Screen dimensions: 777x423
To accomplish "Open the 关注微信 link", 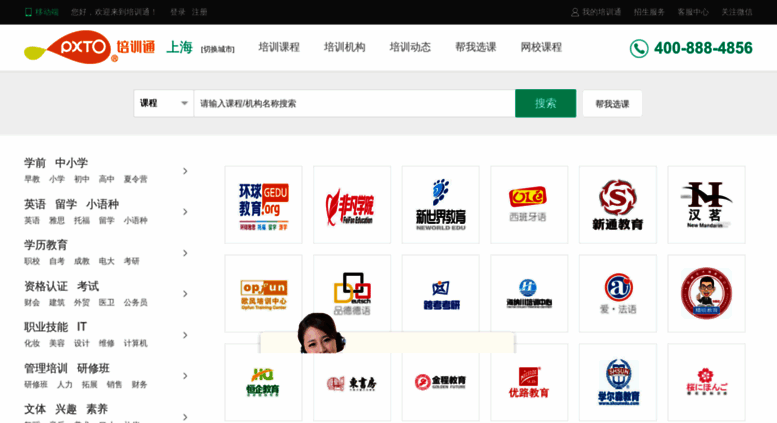I will click(x=737, y=12).
